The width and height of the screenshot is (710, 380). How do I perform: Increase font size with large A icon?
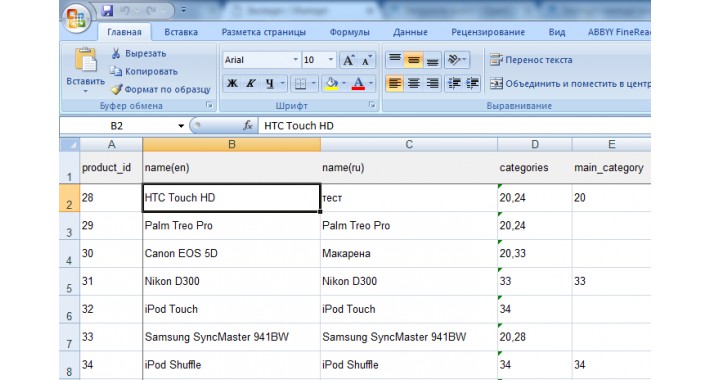coord(348,60)
